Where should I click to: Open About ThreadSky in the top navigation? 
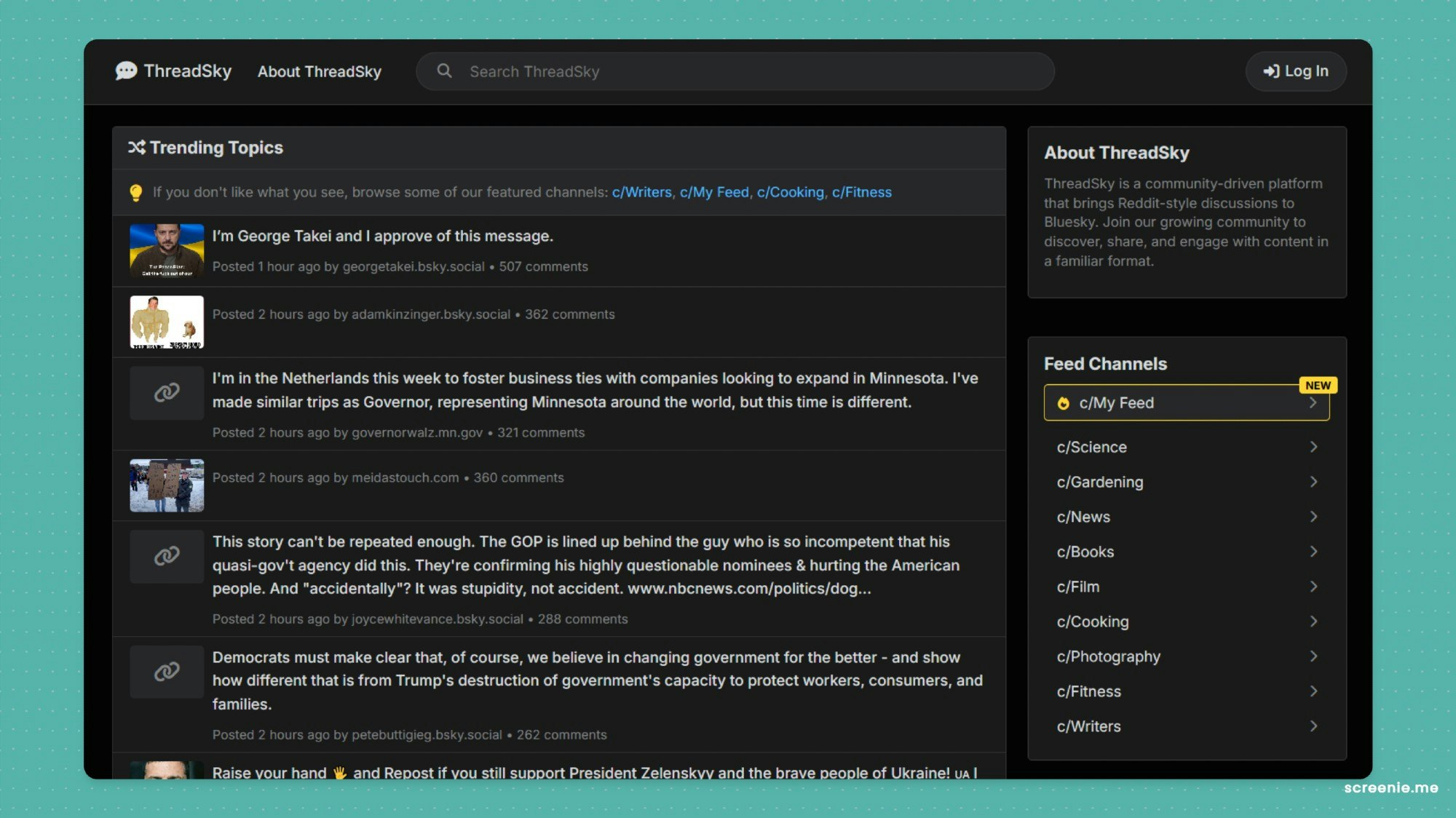pyautogui.click(x=319, y=71)
